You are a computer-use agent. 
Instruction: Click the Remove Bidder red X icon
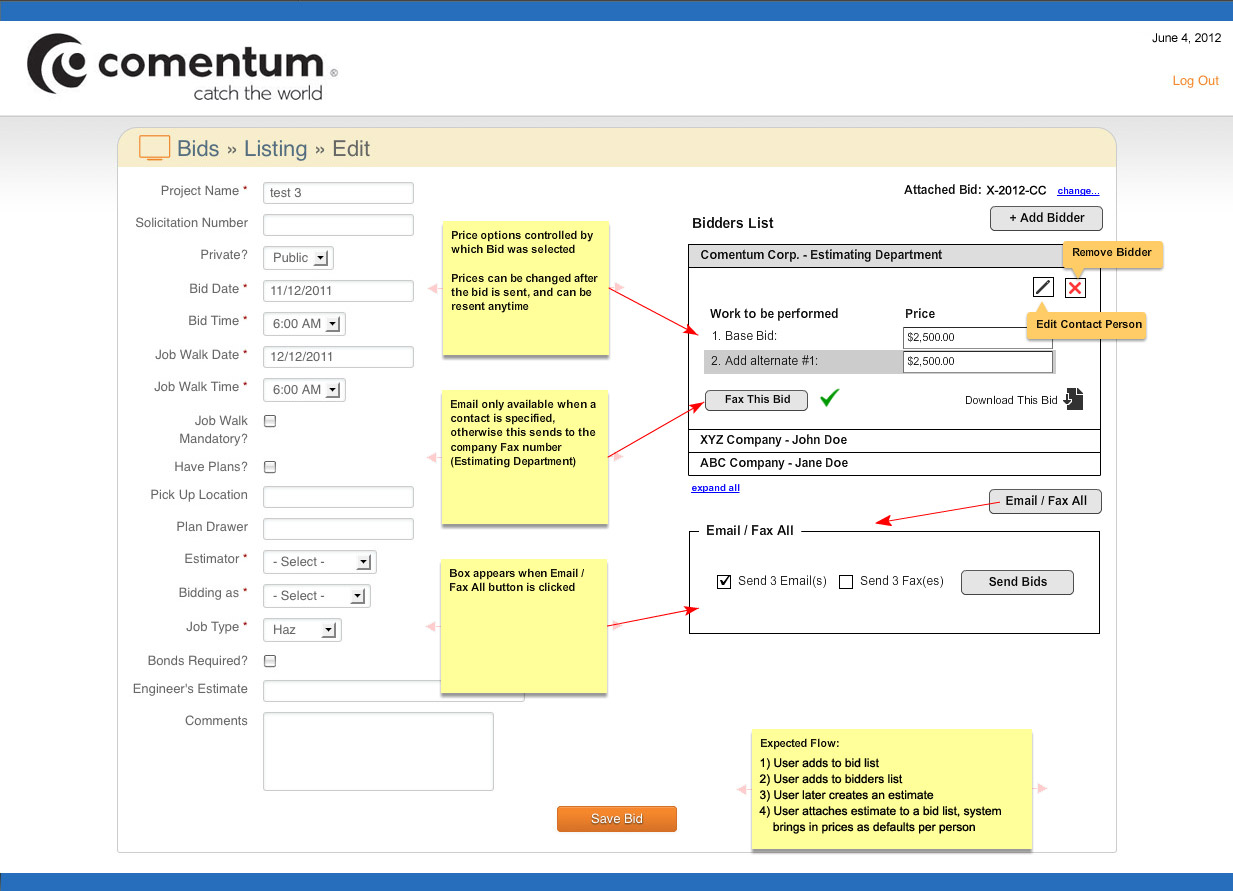[x=1074, y=287]
